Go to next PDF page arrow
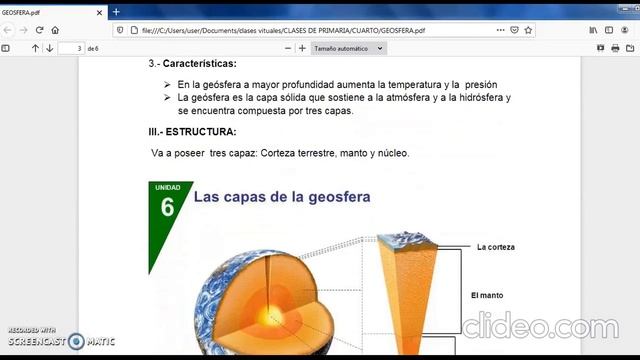Image resolution: width=640 pixels, height=360 pixels. 50,49
